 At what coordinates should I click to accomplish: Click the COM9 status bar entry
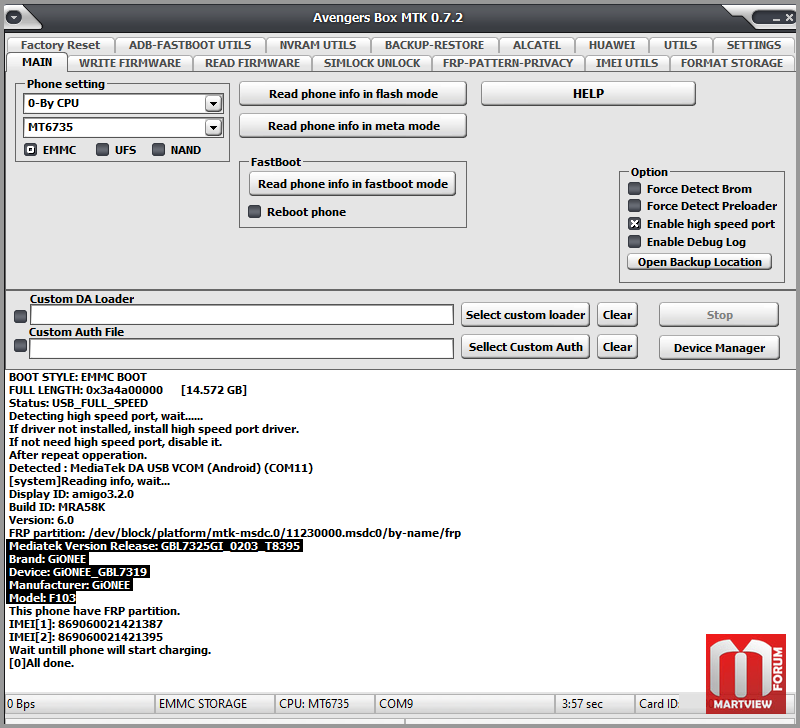pyautogui.click(x=464, y=704)
